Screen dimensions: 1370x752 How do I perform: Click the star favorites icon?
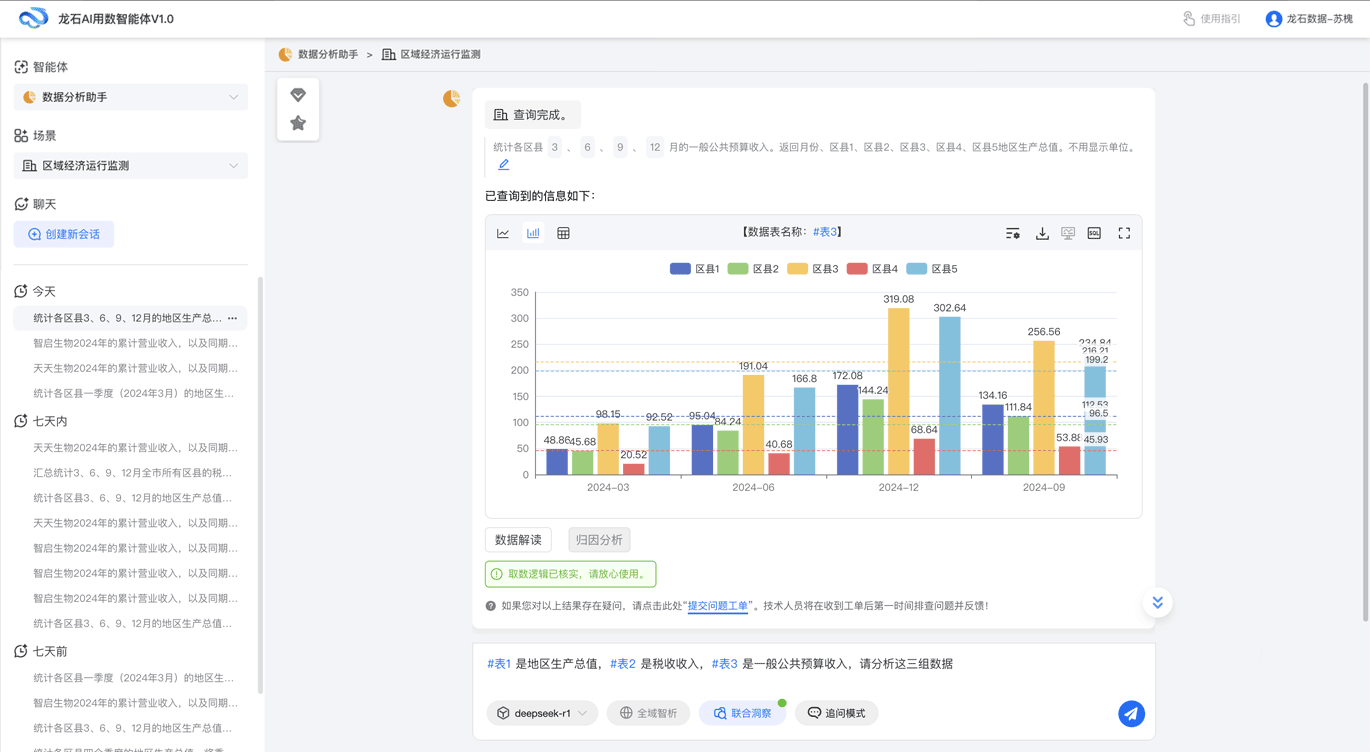[298, 123]
